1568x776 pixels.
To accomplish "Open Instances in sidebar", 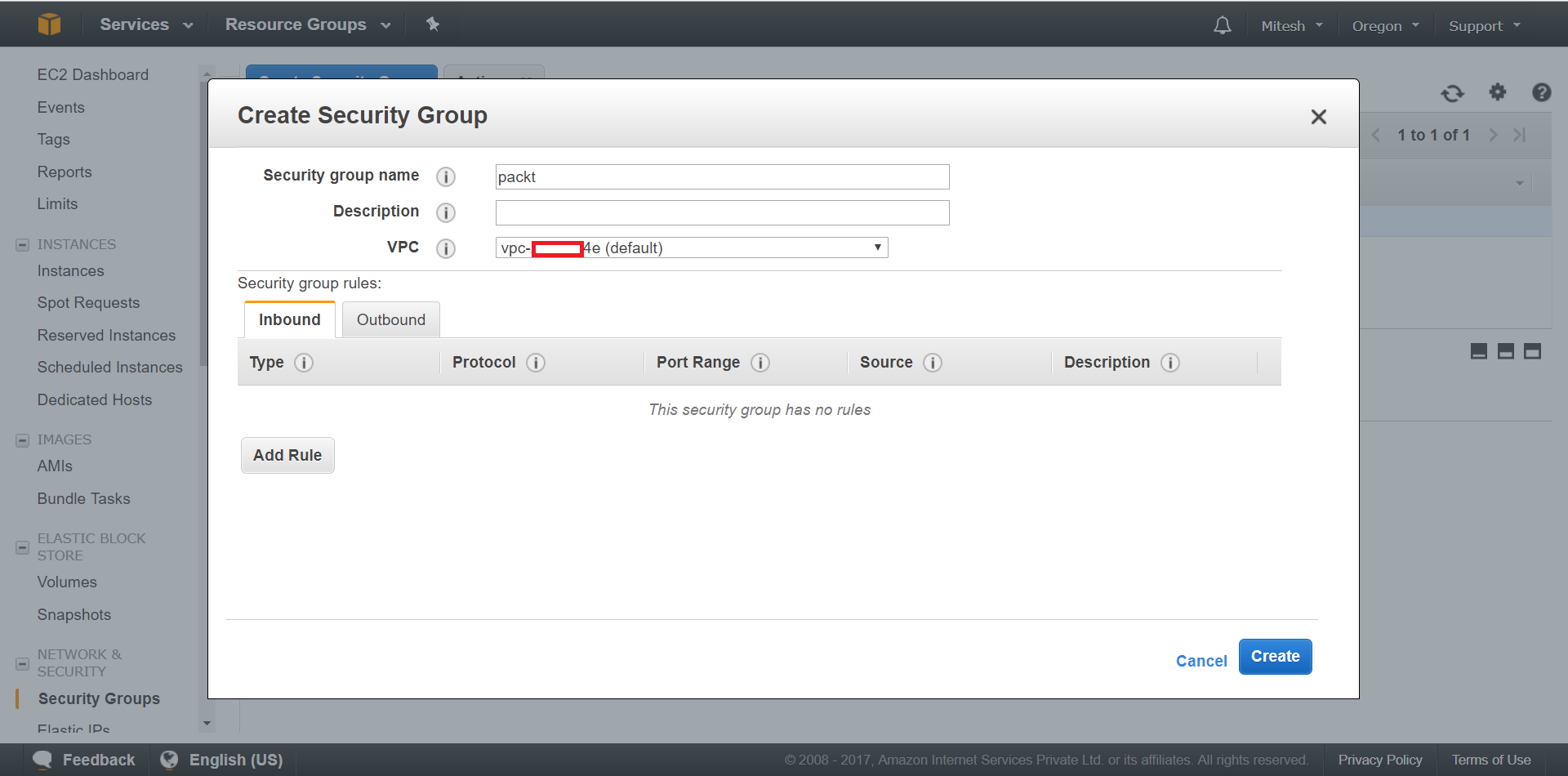I will (71, 270).
